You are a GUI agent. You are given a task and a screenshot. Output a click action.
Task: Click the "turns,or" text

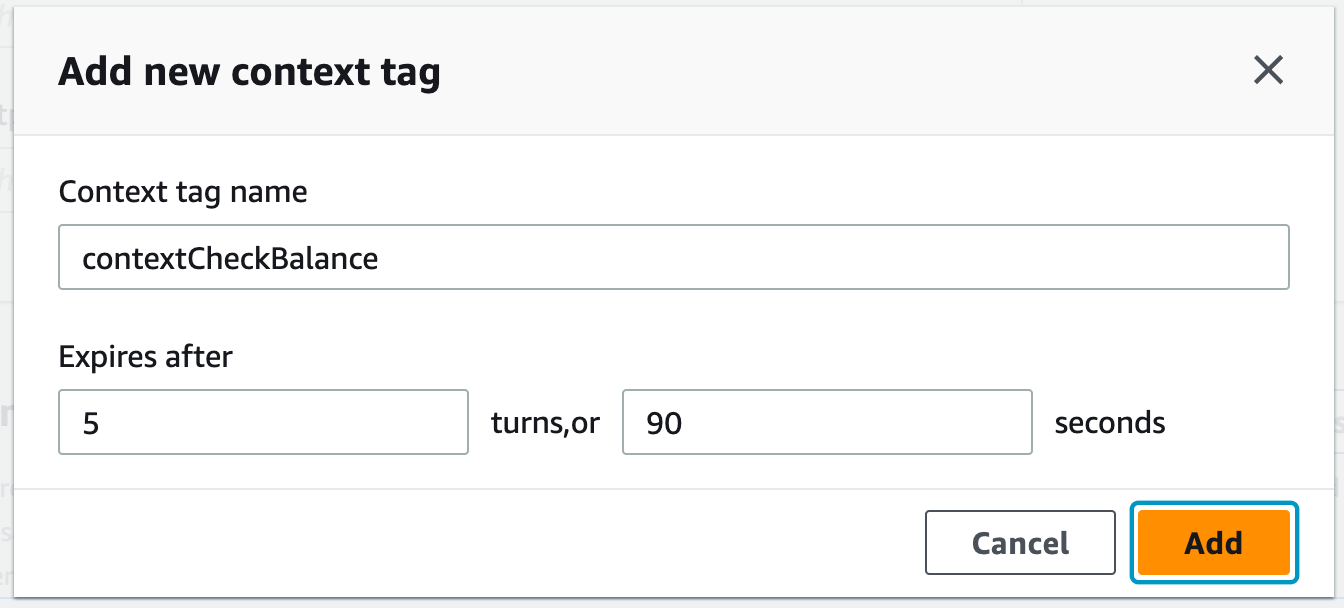pos(545,423)
